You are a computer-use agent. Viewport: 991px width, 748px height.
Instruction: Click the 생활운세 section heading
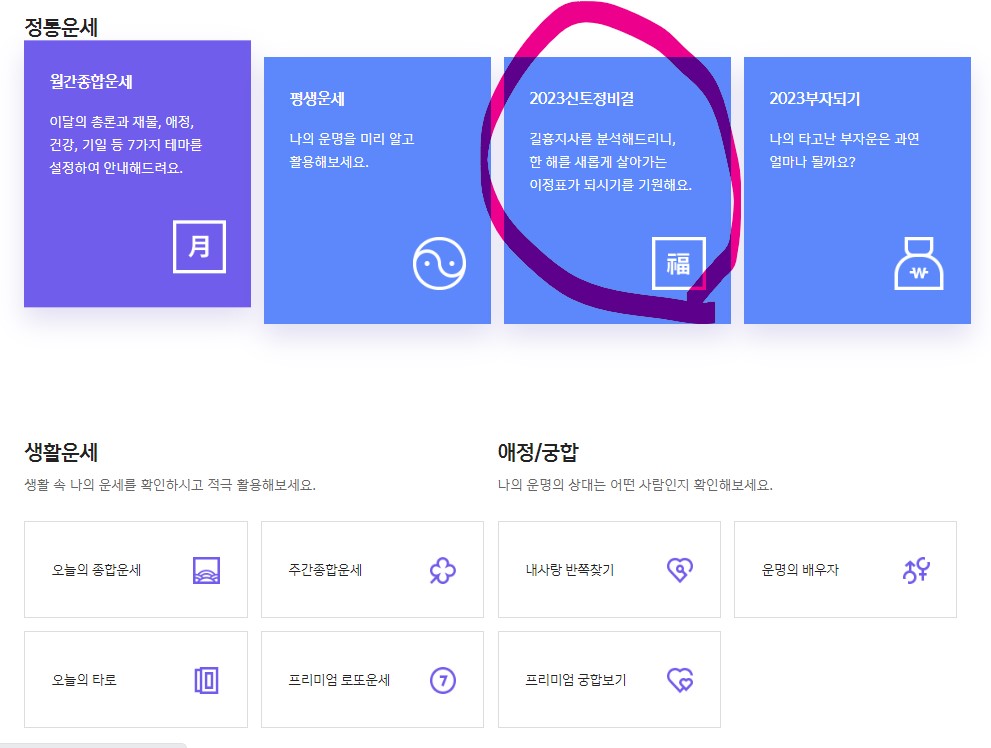click(61, 452)
